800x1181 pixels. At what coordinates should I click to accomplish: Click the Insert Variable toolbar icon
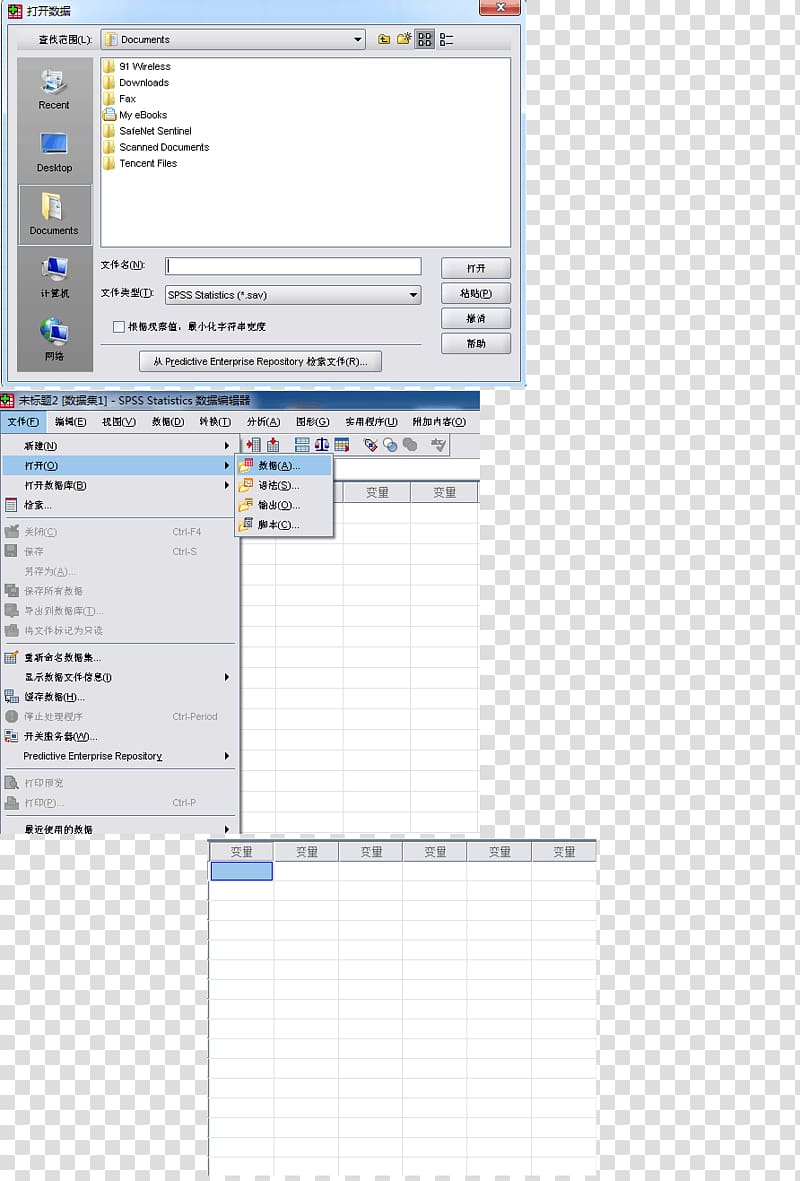[273, 445]
